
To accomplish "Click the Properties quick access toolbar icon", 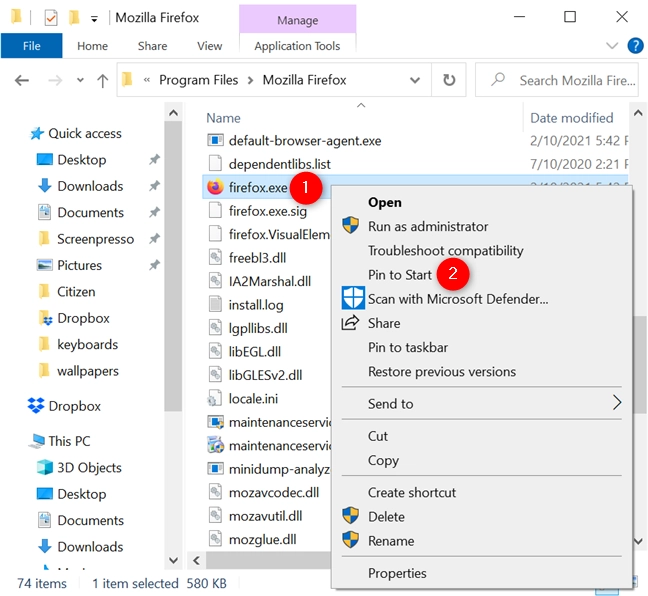I will pyautogui.click(x=51, y=18).
